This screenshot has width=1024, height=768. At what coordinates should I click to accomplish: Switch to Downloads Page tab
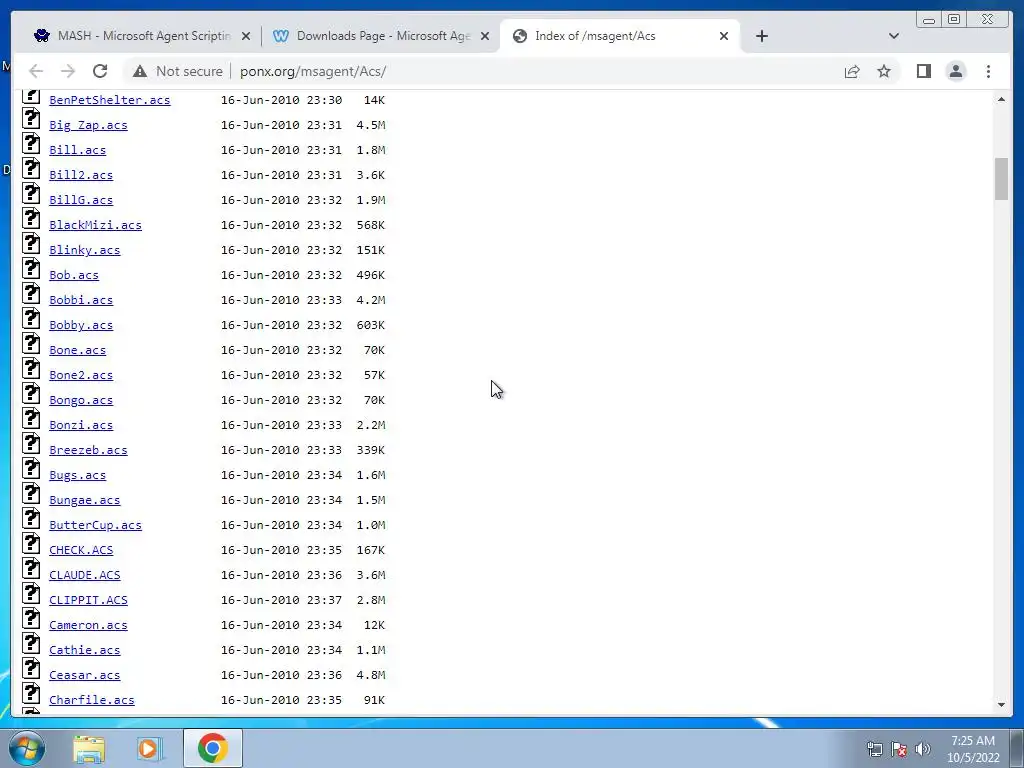pyautogui.click(x=382, y=36)
